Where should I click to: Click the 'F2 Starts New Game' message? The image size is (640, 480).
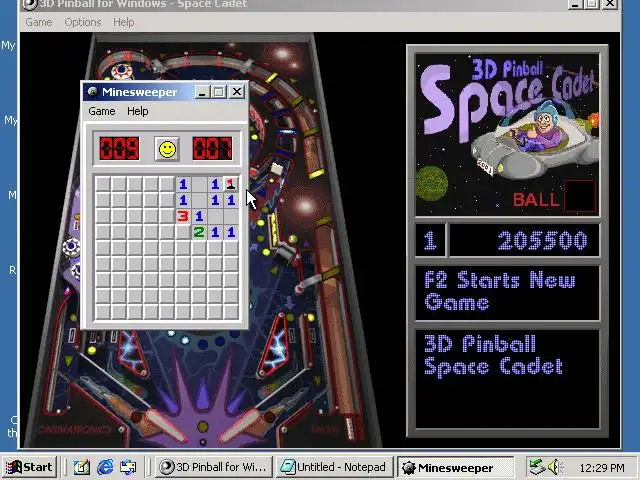tap(500, 291)
